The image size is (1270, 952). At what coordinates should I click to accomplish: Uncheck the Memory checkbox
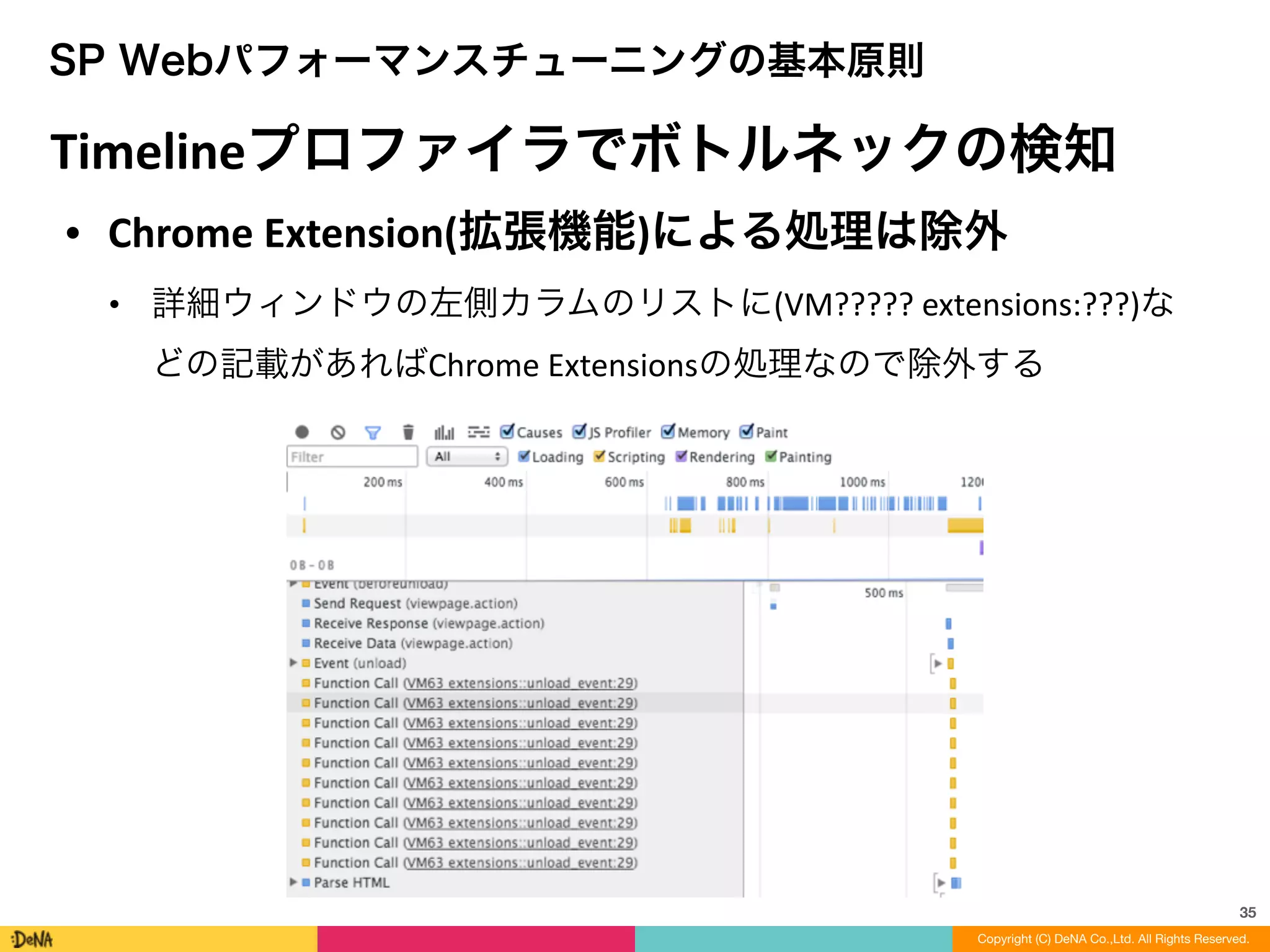[x=668, y=431]
